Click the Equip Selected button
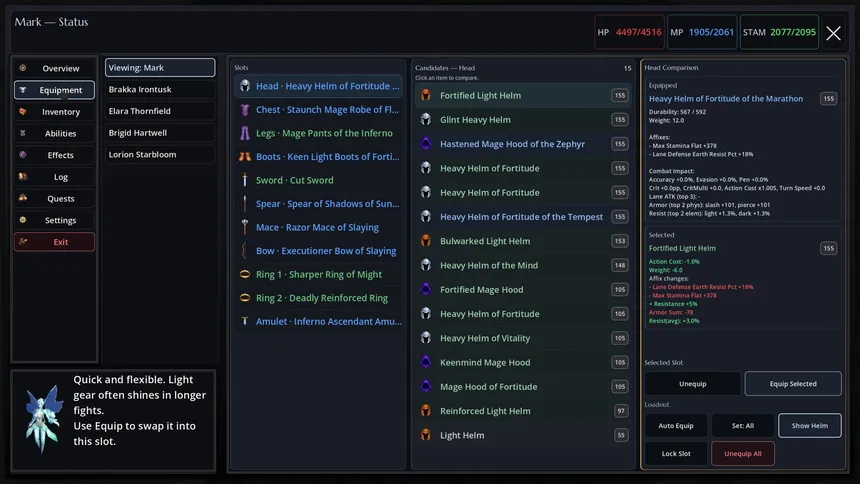 [x=793, y=384]
